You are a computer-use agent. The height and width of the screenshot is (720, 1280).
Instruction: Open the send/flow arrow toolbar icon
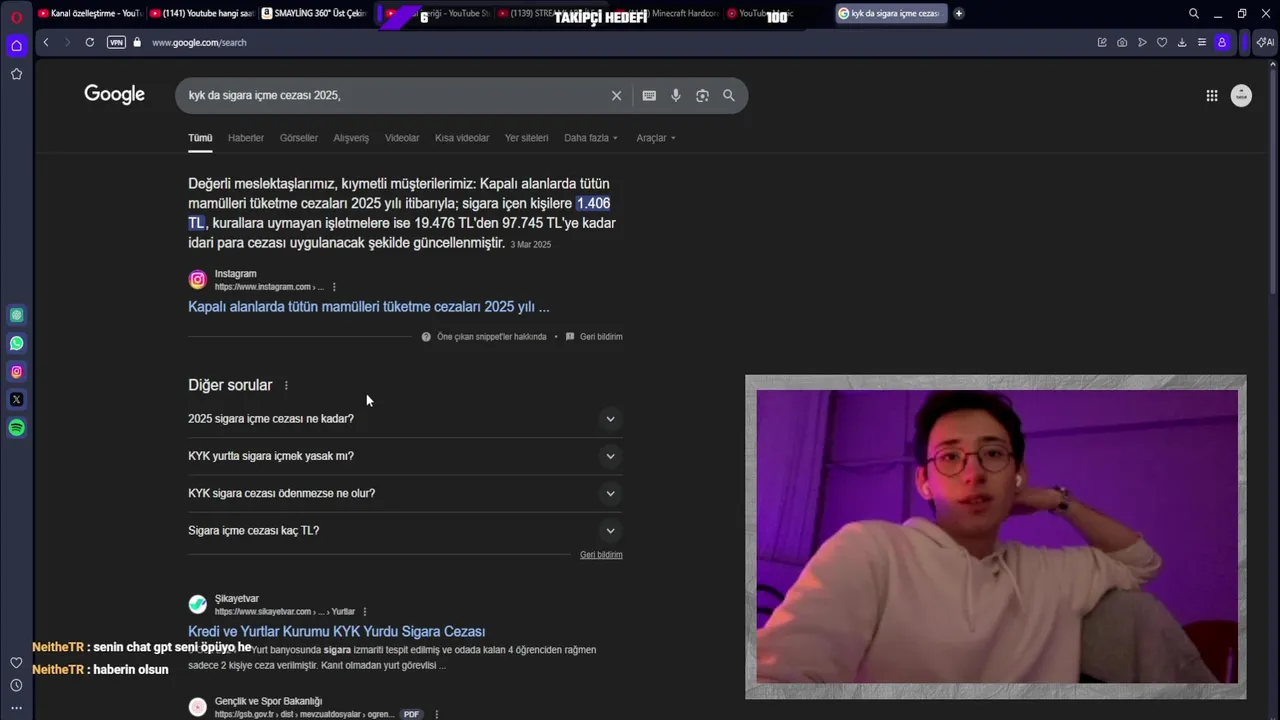point(1142,42)
